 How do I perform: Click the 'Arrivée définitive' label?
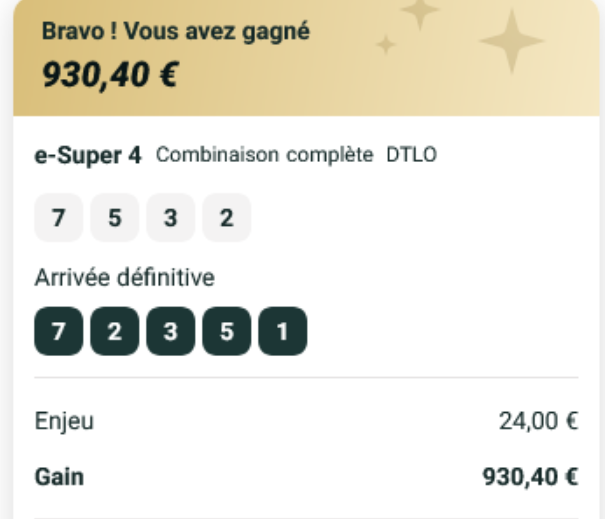pyautogui.click(x=124, y=278)
